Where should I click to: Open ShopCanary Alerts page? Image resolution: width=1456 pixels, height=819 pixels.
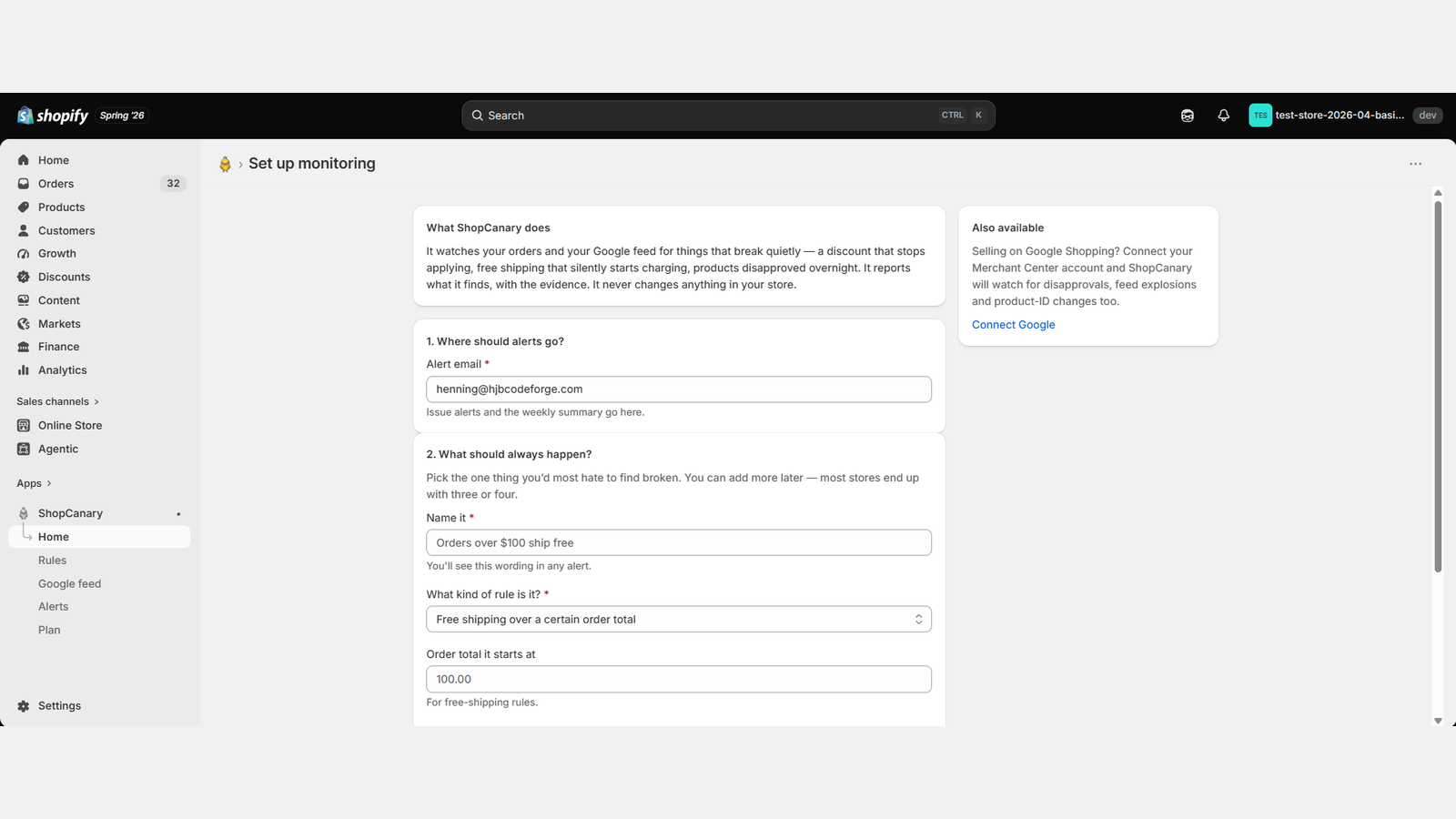point(53,607)
